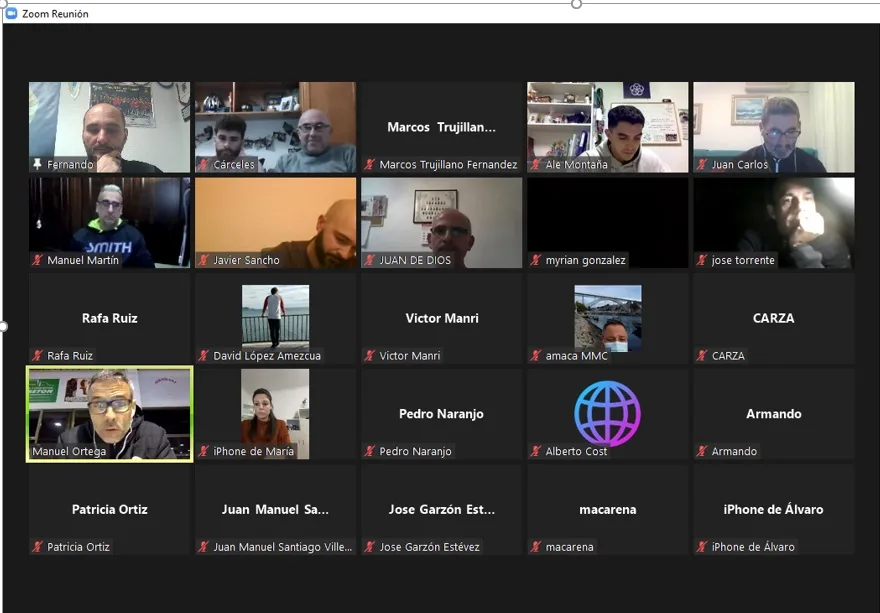
Task: Select myrian gonzalez's black video tile
Action: (x=607, y=222)
